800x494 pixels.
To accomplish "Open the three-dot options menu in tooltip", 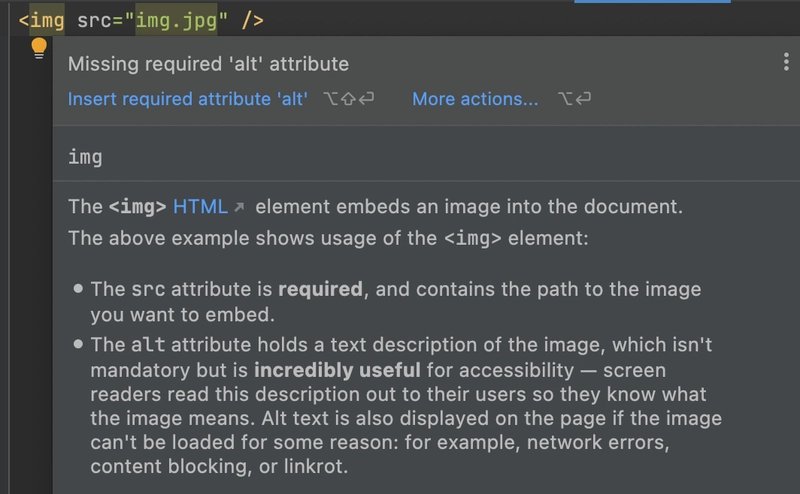I will click(x=786, y=62).
